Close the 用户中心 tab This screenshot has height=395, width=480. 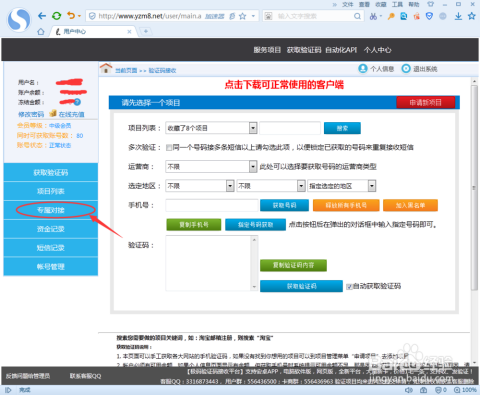point(129,32)
